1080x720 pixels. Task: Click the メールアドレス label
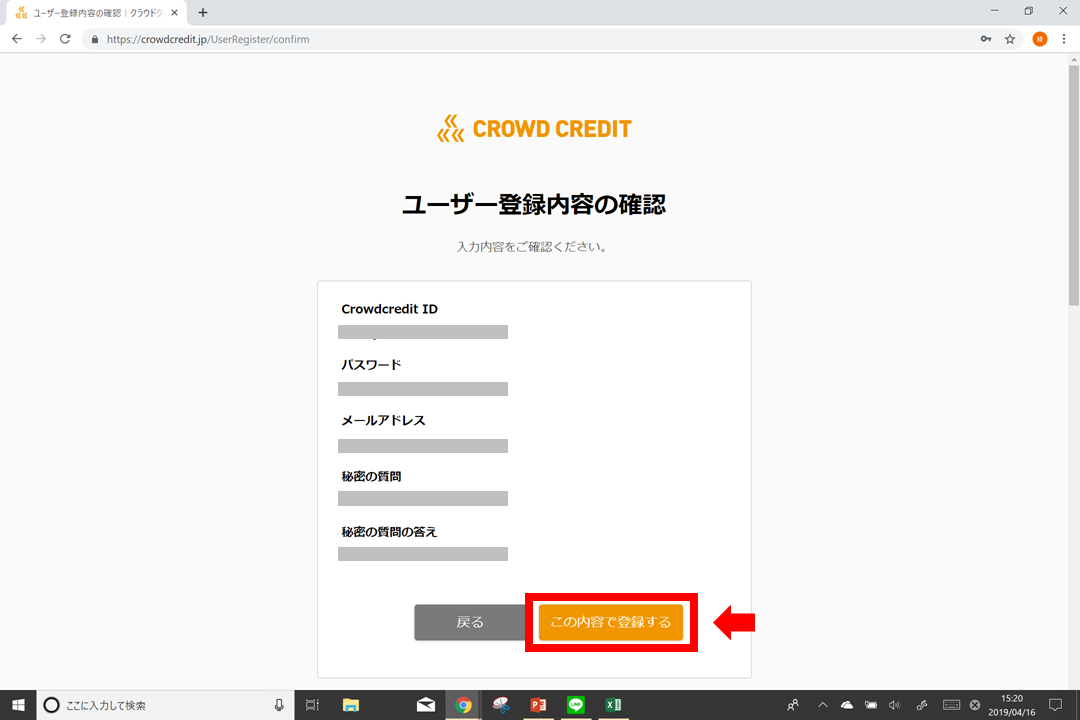point(383,420)
